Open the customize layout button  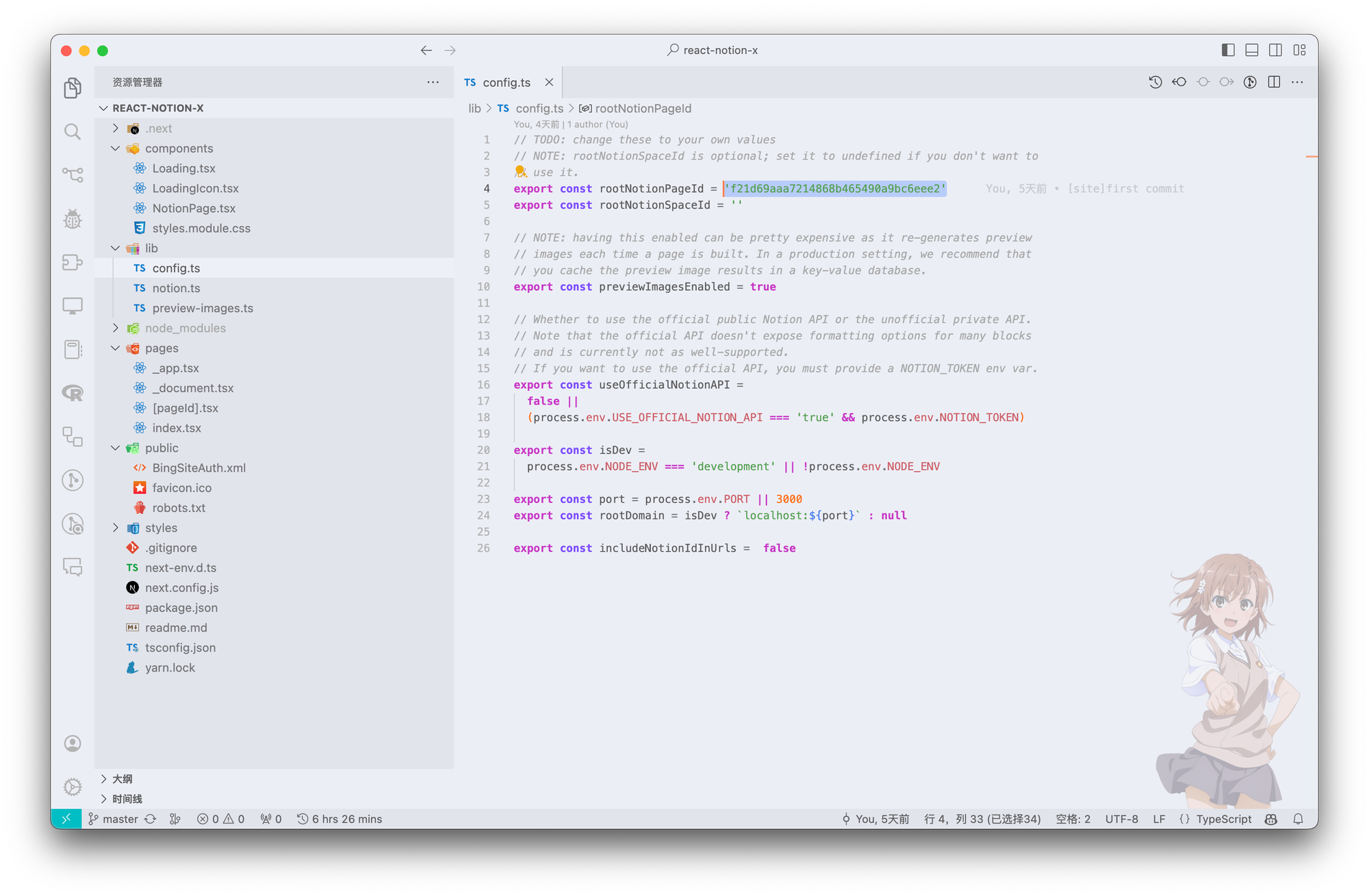(1299, 50)
